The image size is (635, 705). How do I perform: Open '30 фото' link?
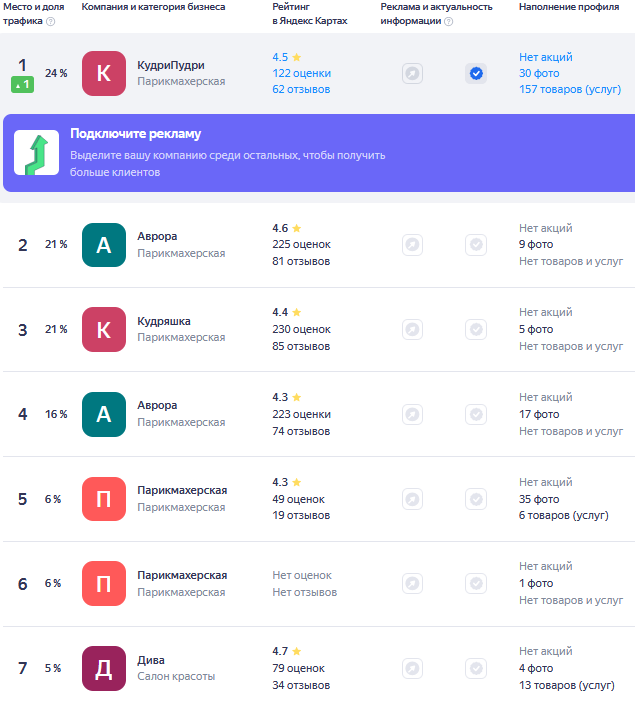tap(539, 73)
